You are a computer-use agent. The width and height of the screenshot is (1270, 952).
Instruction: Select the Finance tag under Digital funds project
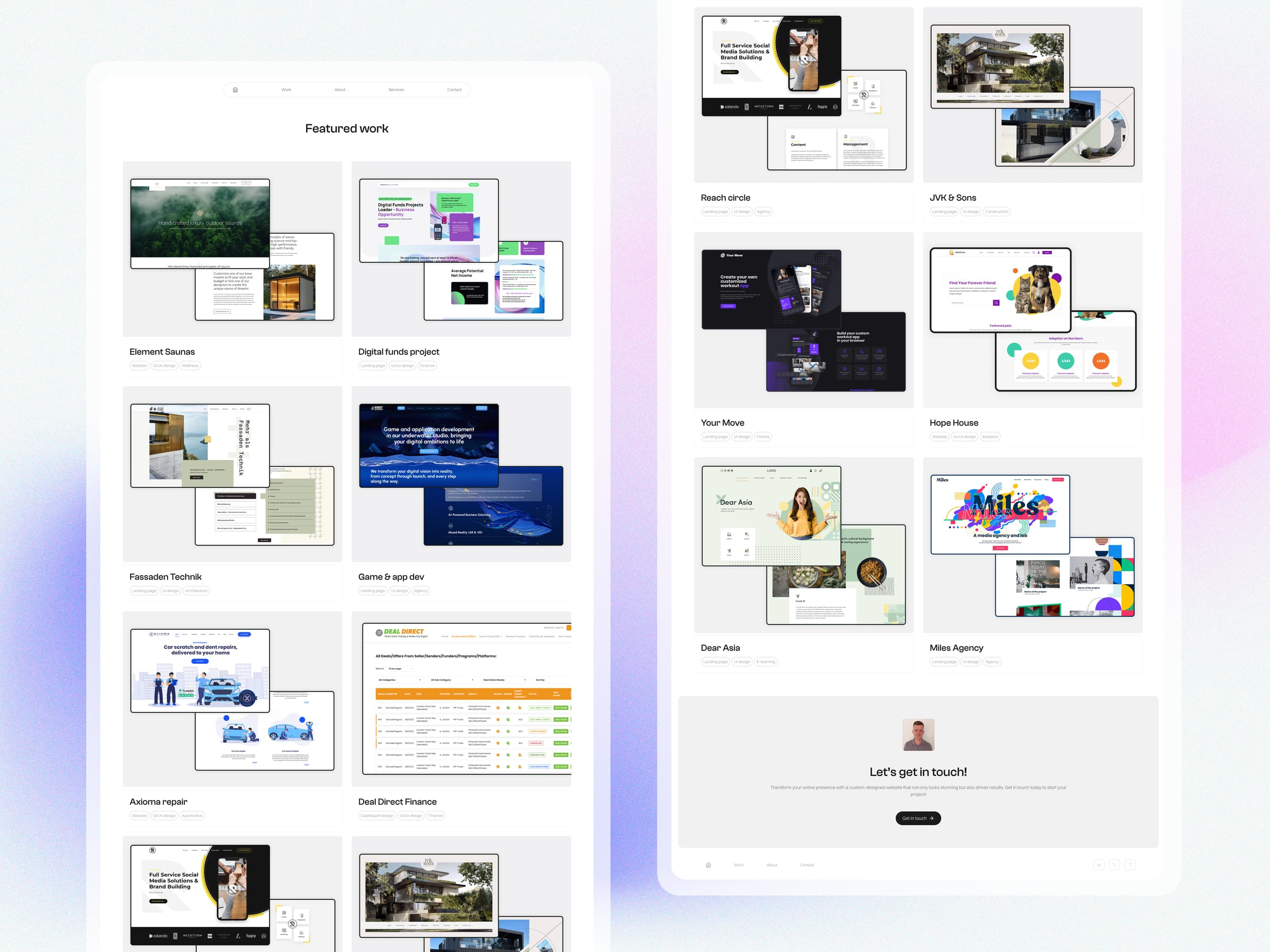[x=427, y=365]
